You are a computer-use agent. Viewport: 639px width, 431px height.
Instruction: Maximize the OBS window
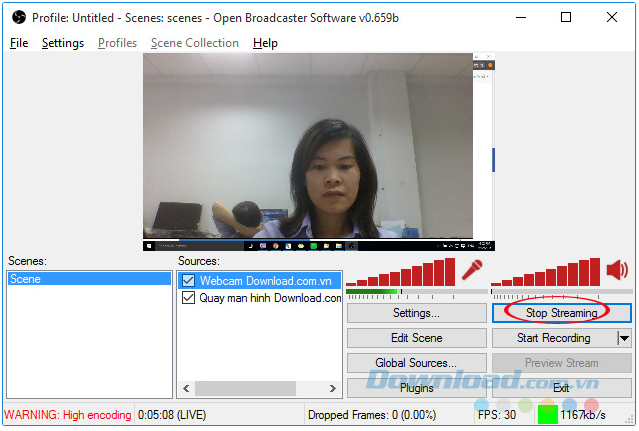[566, 17]
